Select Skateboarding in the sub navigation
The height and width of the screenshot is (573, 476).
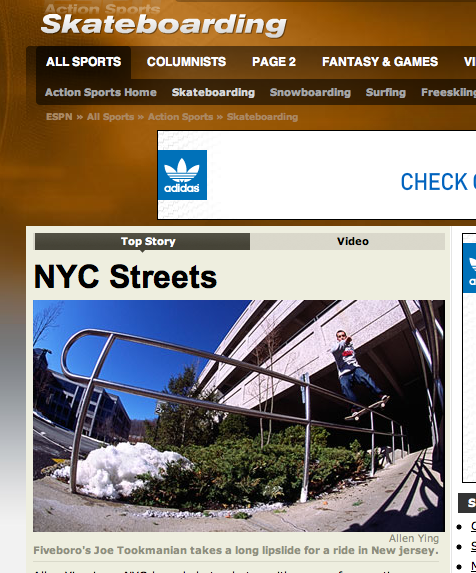click(213, 92)
